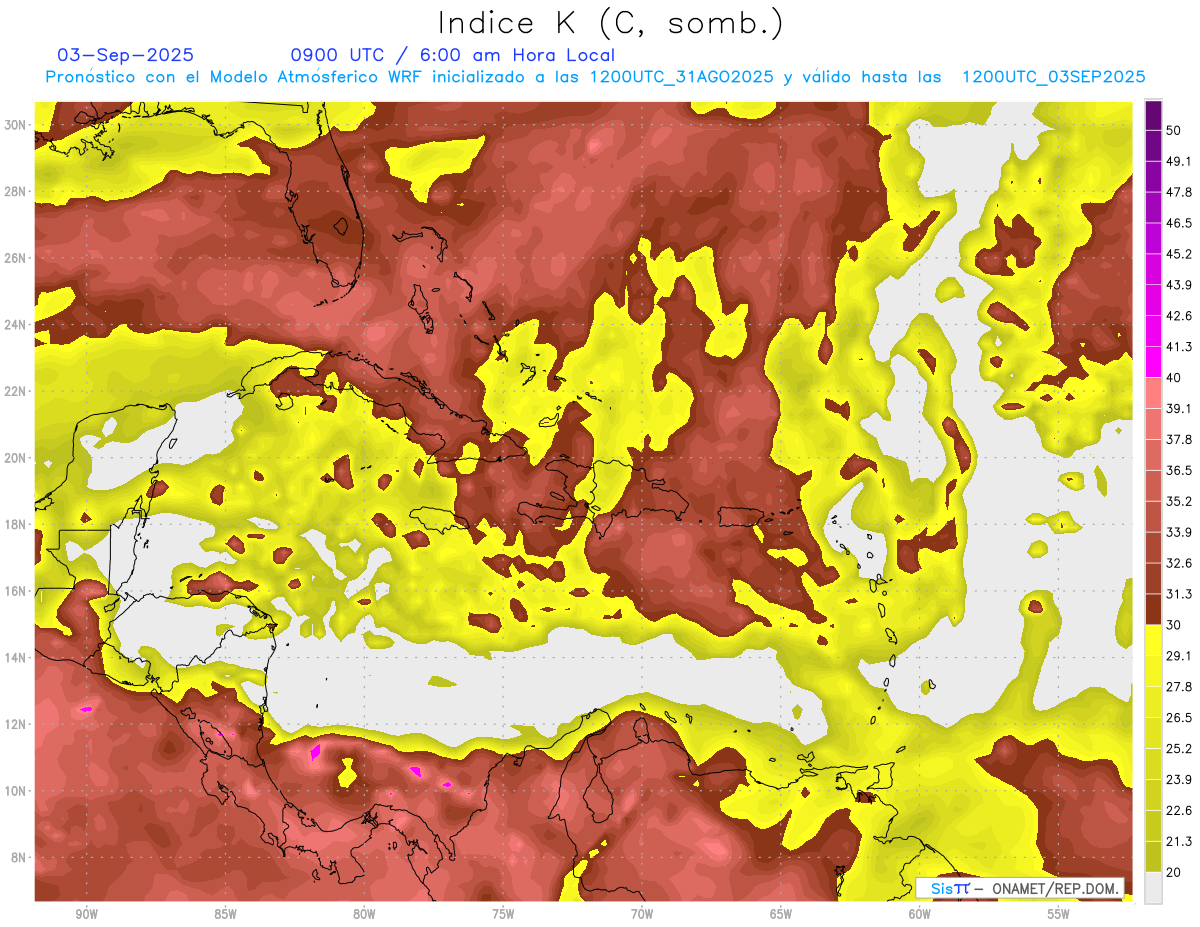Click longitude axis label "85W"
This screenshot has width=1200, height=927.
225,914
